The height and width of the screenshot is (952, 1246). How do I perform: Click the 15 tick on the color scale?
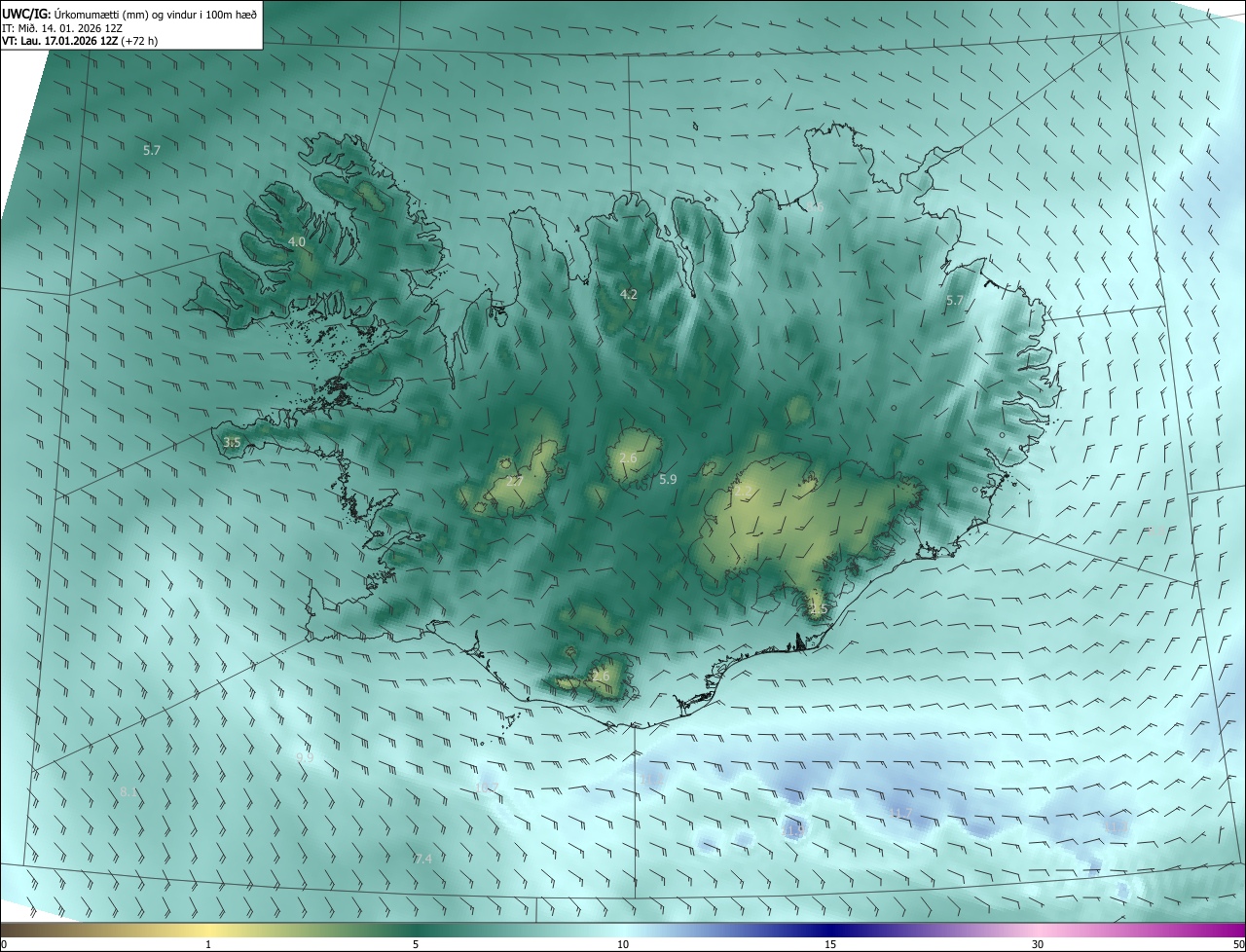pos(830,944)
